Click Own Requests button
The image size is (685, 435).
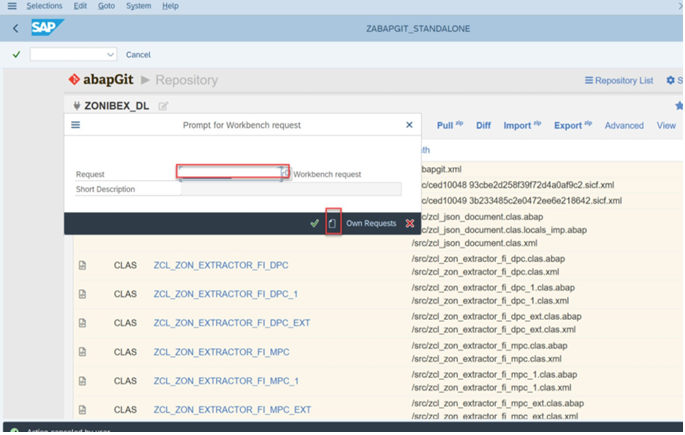371,223
